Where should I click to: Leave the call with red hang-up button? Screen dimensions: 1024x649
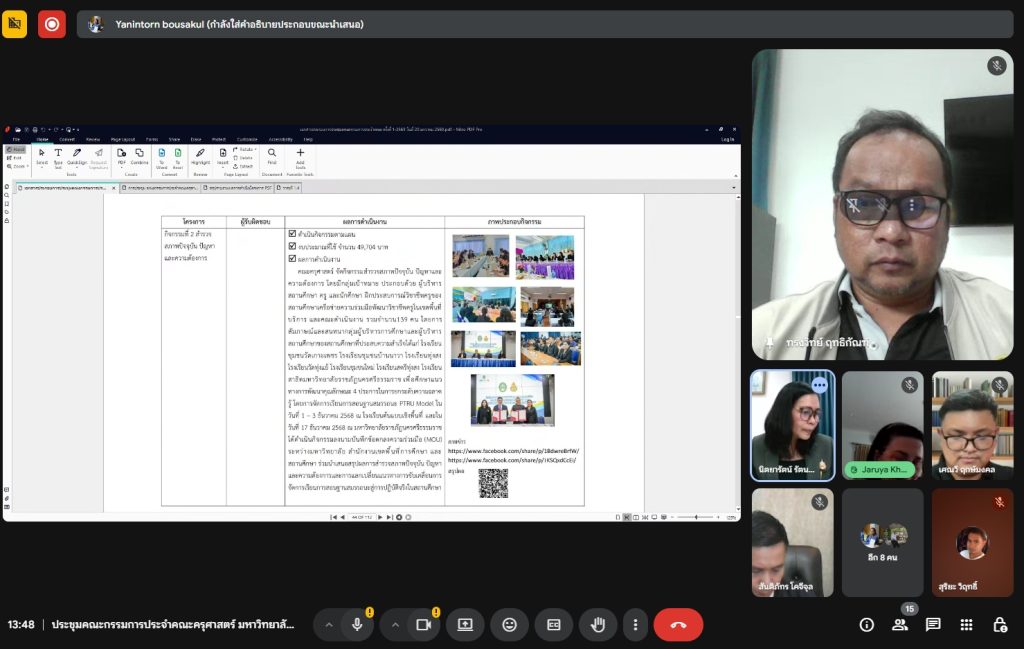tap(678, 625)
